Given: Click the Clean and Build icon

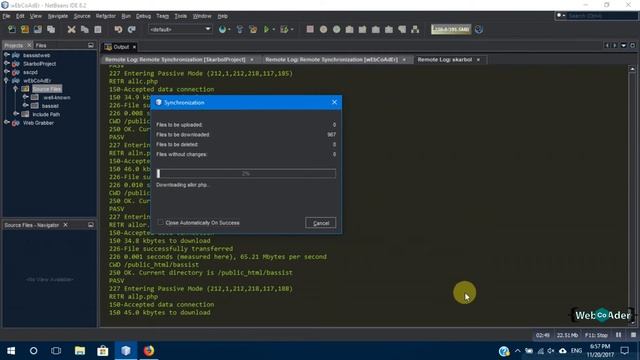Looking at the screenshot, I should pos(253,29).
